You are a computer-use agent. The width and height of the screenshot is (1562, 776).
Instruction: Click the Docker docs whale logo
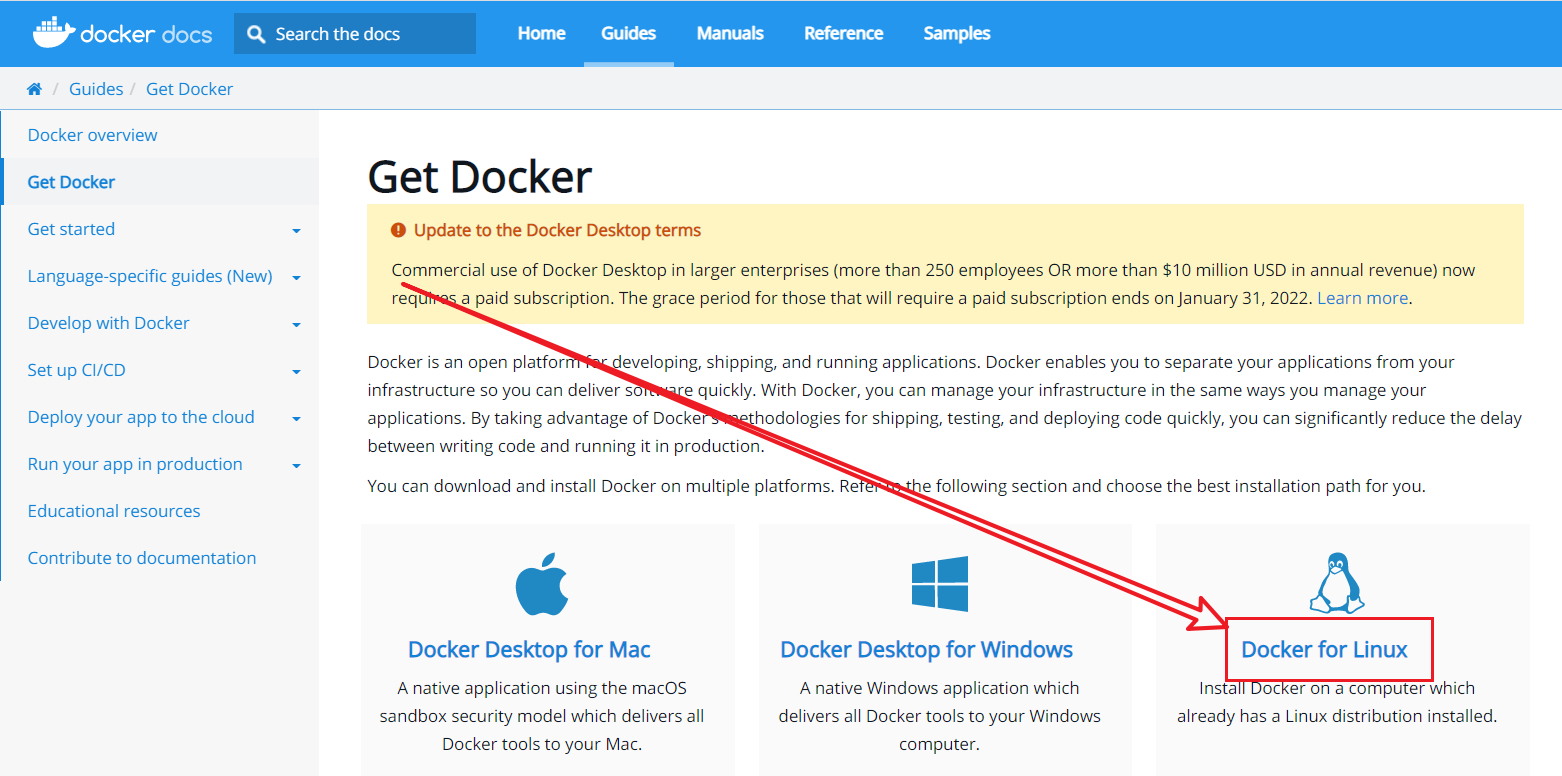coord(122,32)
